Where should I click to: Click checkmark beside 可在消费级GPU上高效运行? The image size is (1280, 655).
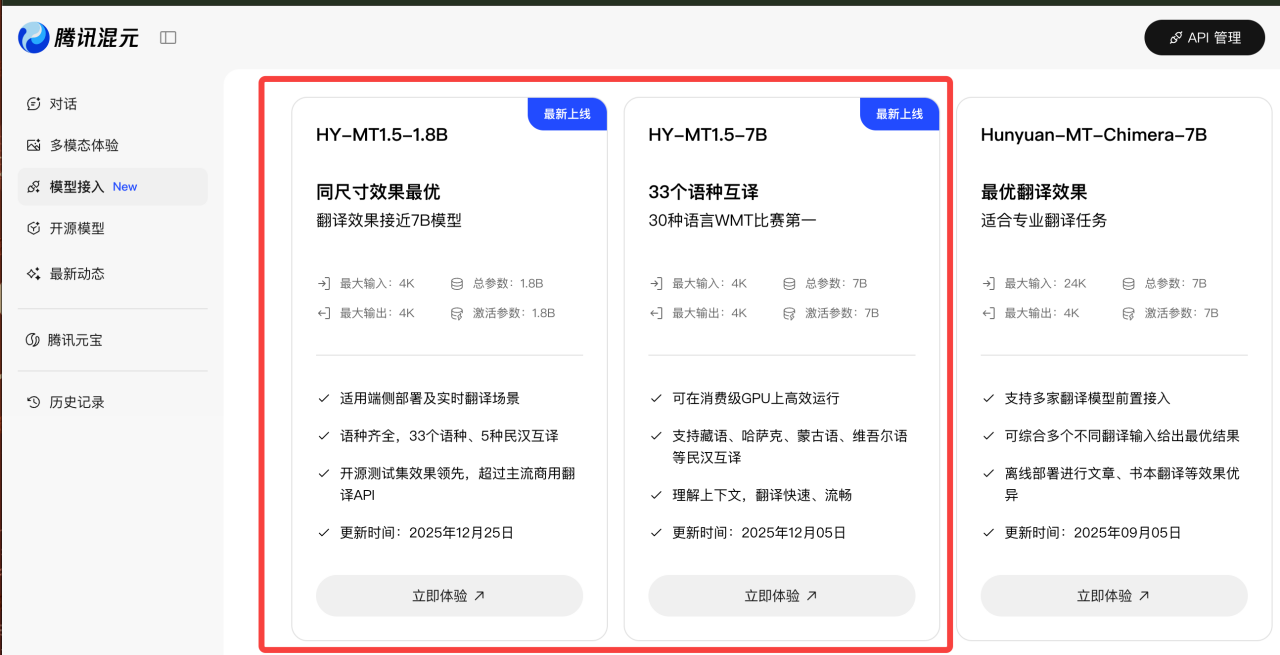coord(656,398)
